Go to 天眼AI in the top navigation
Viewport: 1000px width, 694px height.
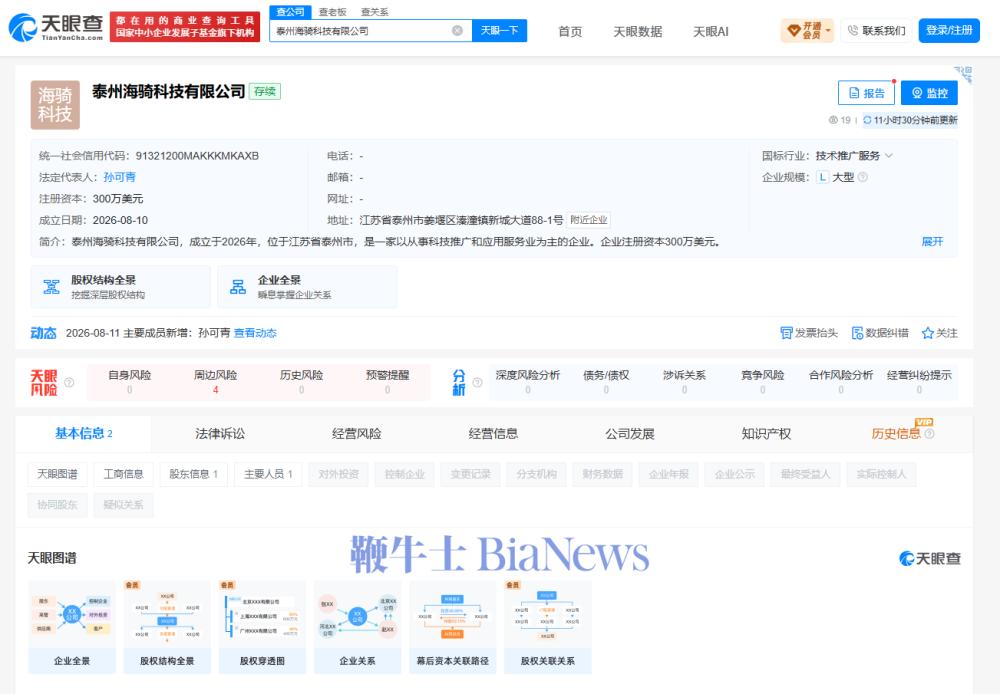tap(710, 31)
